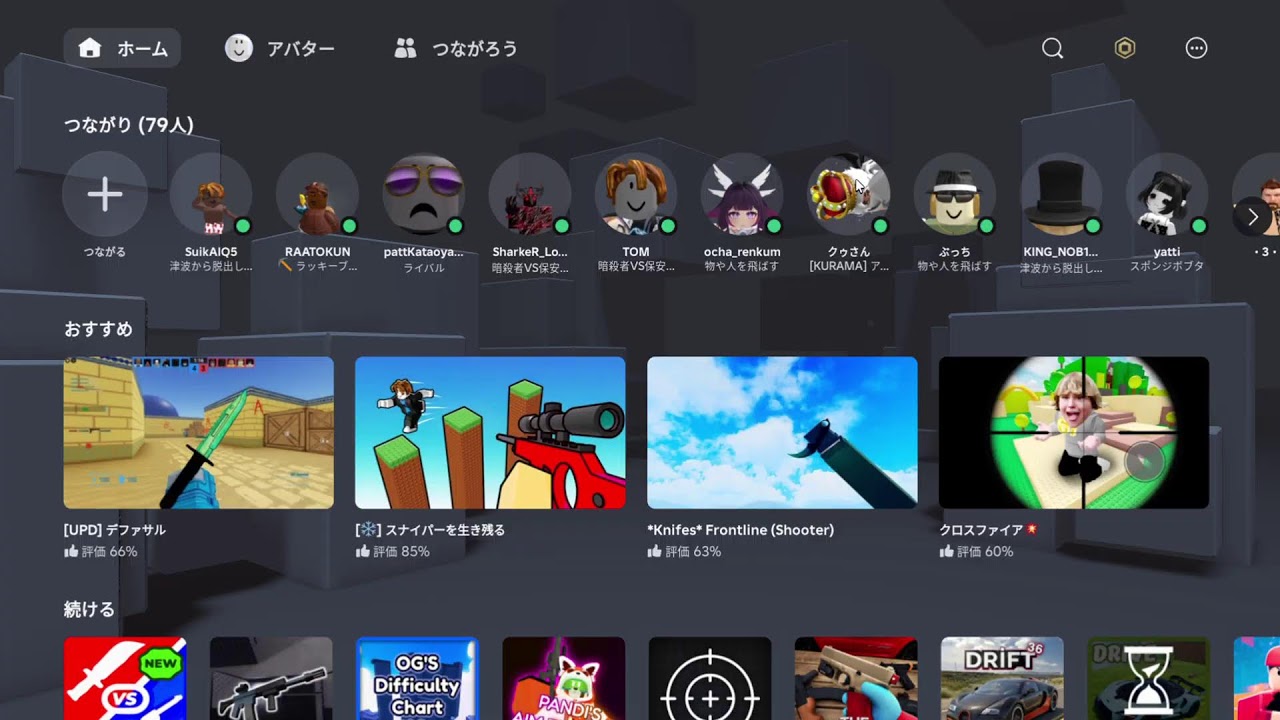Viewport: 1280px width, 720px height.
Task: Open the Robux hexagon icon
Action: click(x=1125, y=48)
